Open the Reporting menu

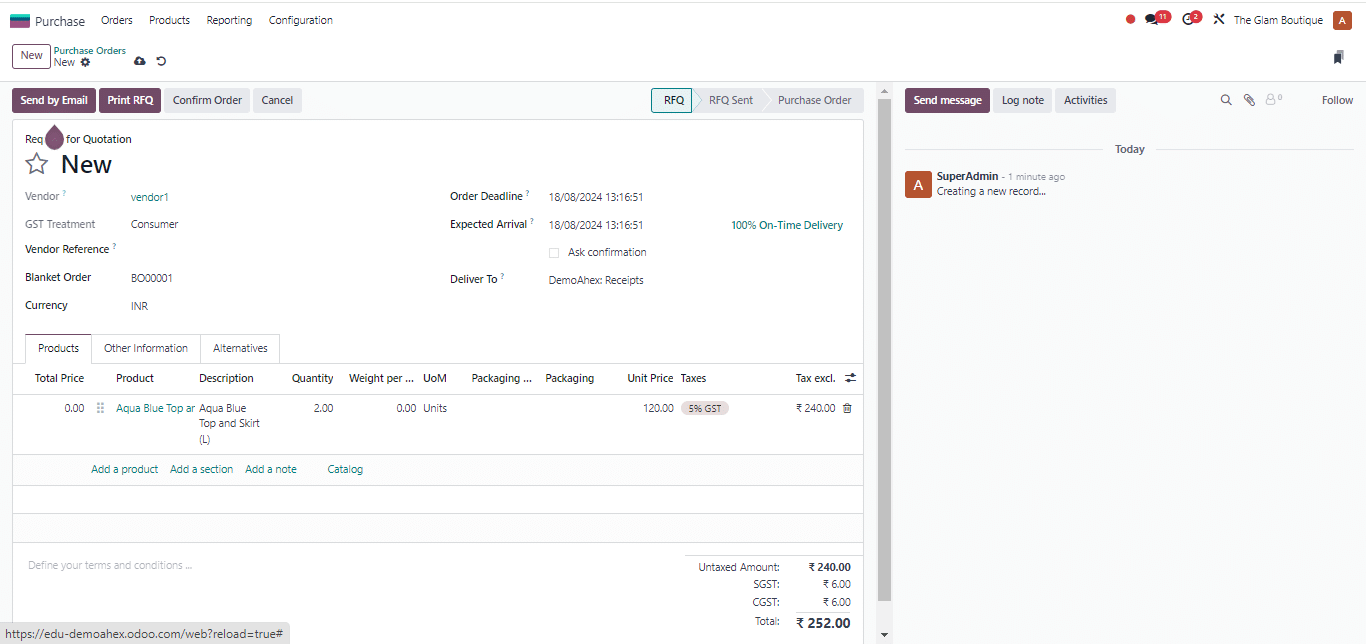tap(229, 20)
